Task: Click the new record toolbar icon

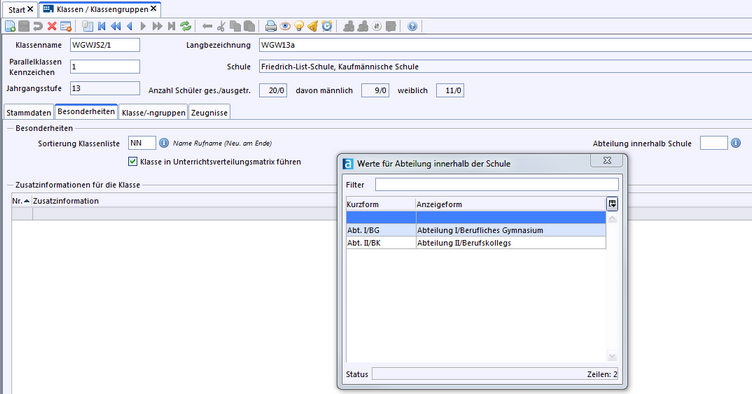Action: [x=10, y=26]
